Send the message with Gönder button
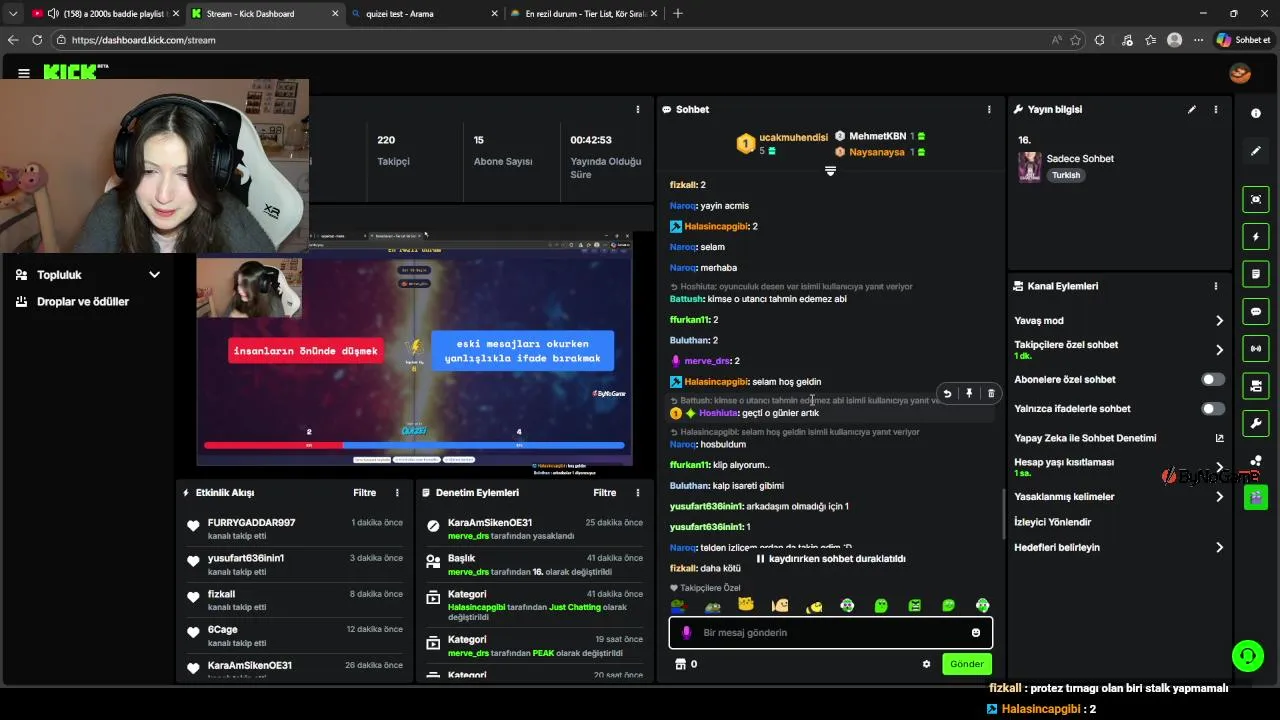This screenshot has width=1280, height=720. click(967, 664)
